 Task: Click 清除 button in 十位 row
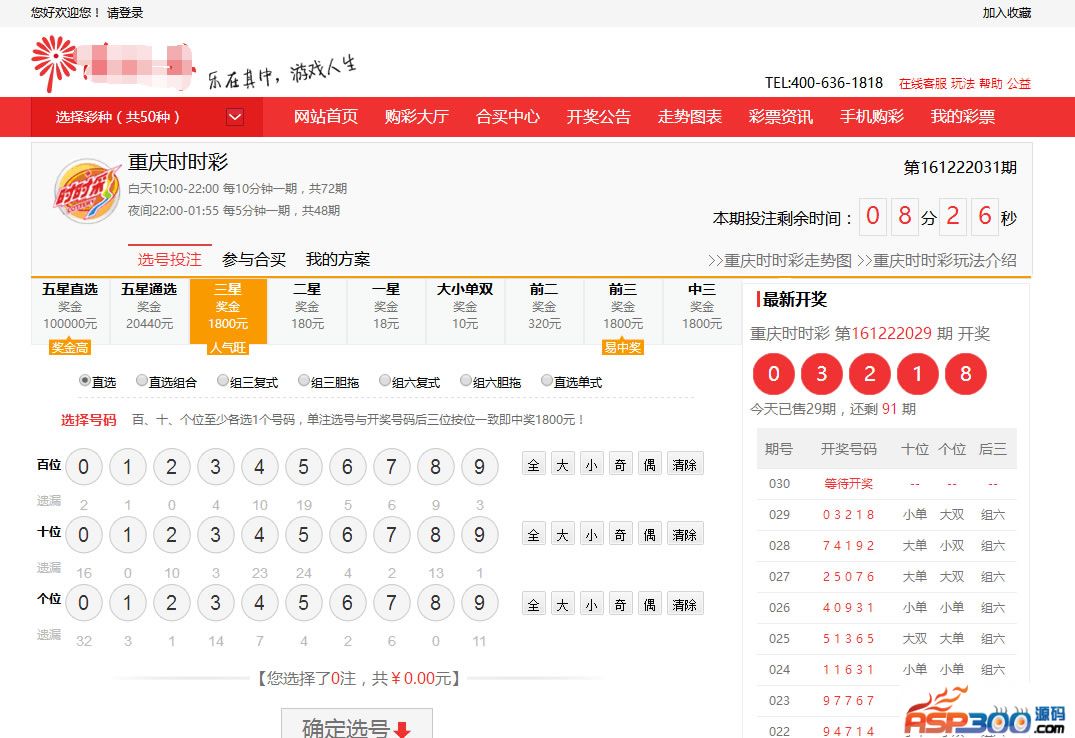tap(685, 534)
